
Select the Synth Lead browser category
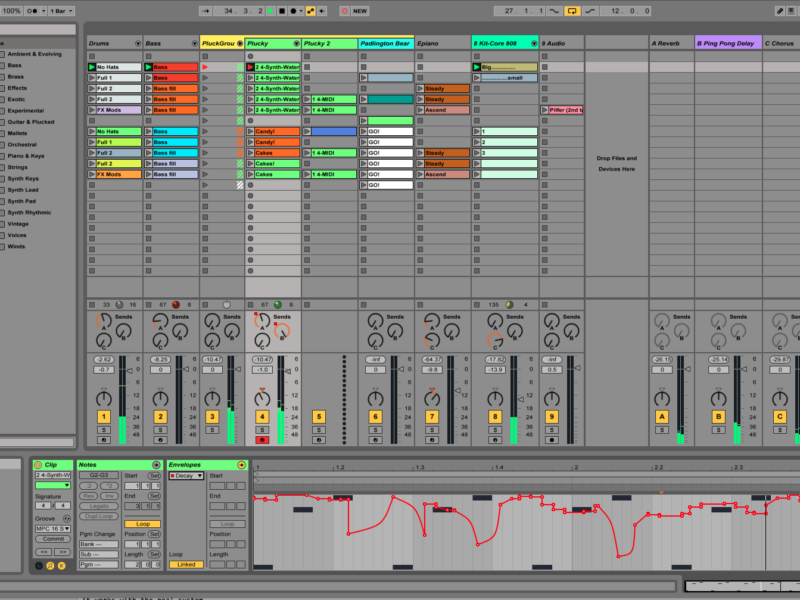click(x=26, y=189)
